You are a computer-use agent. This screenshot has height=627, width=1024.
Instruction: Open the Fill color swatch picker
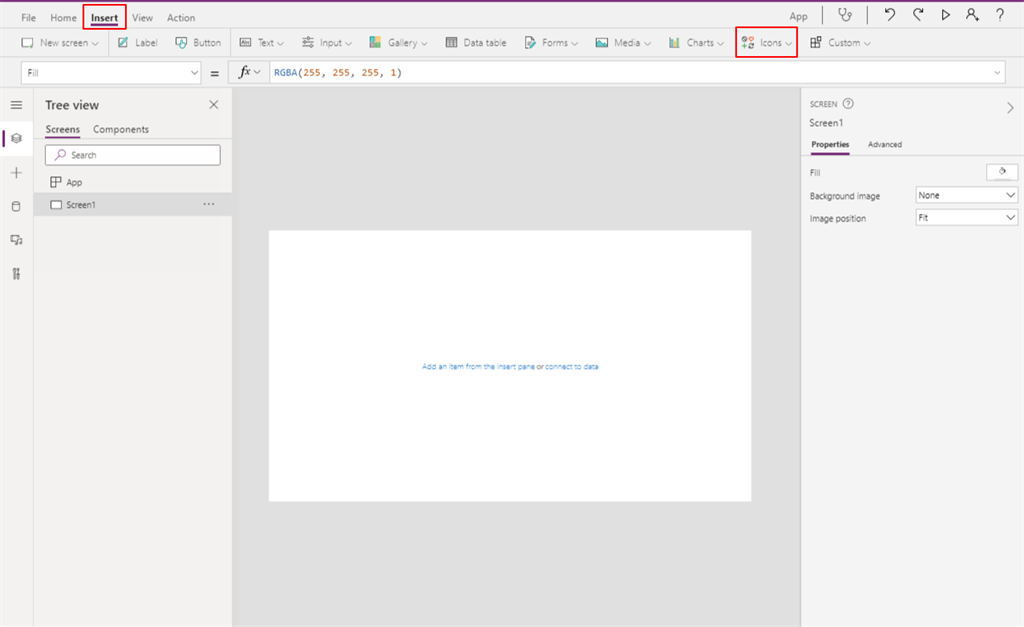1001,172
